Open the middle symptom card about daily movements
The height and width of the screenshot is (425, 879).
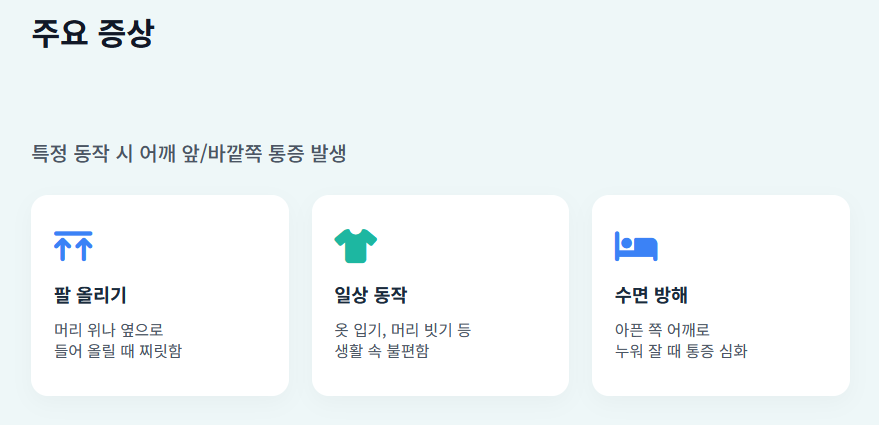pos(441,295)
